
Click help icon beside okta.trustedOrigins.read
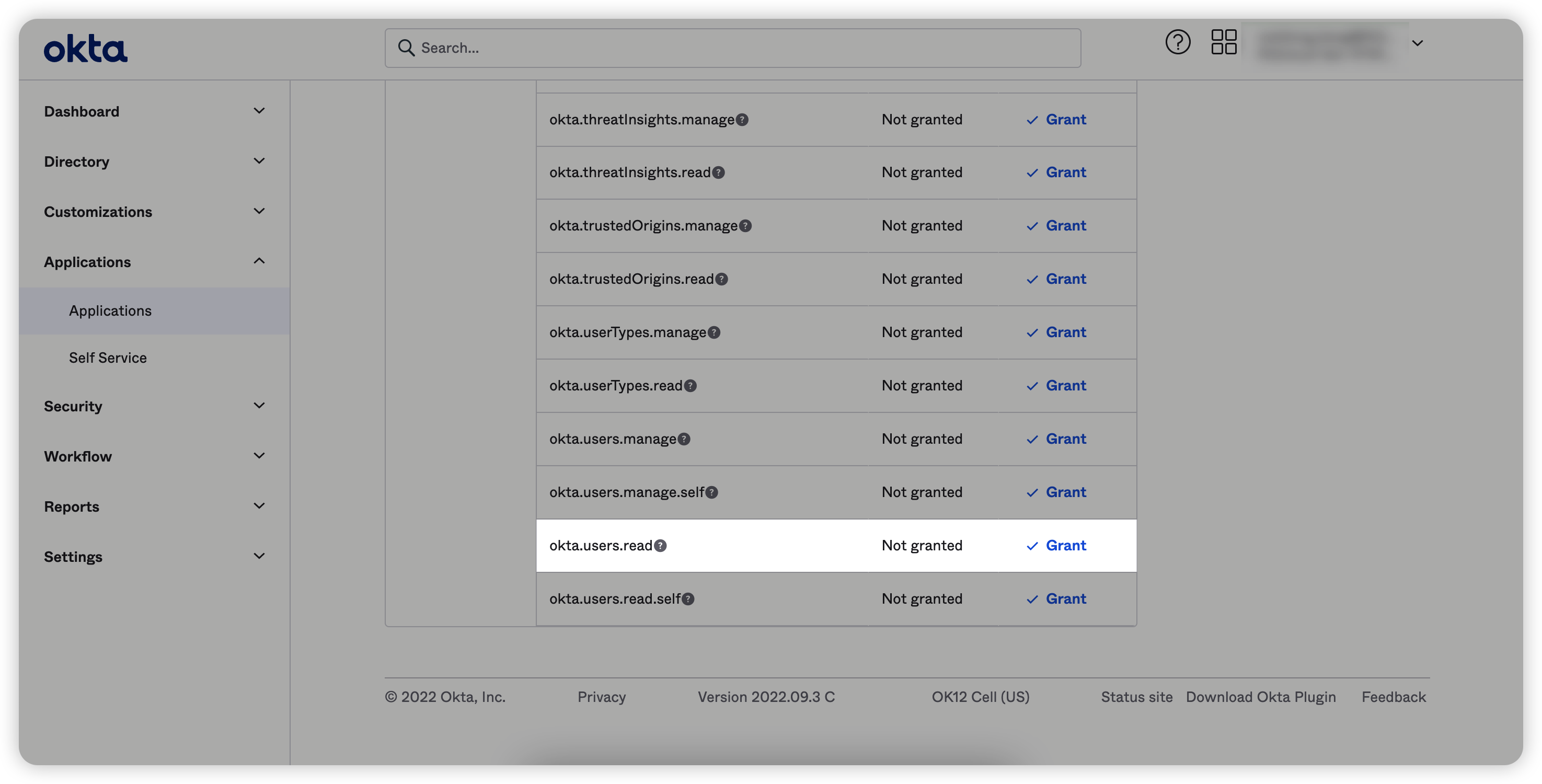tap(722, 280)
